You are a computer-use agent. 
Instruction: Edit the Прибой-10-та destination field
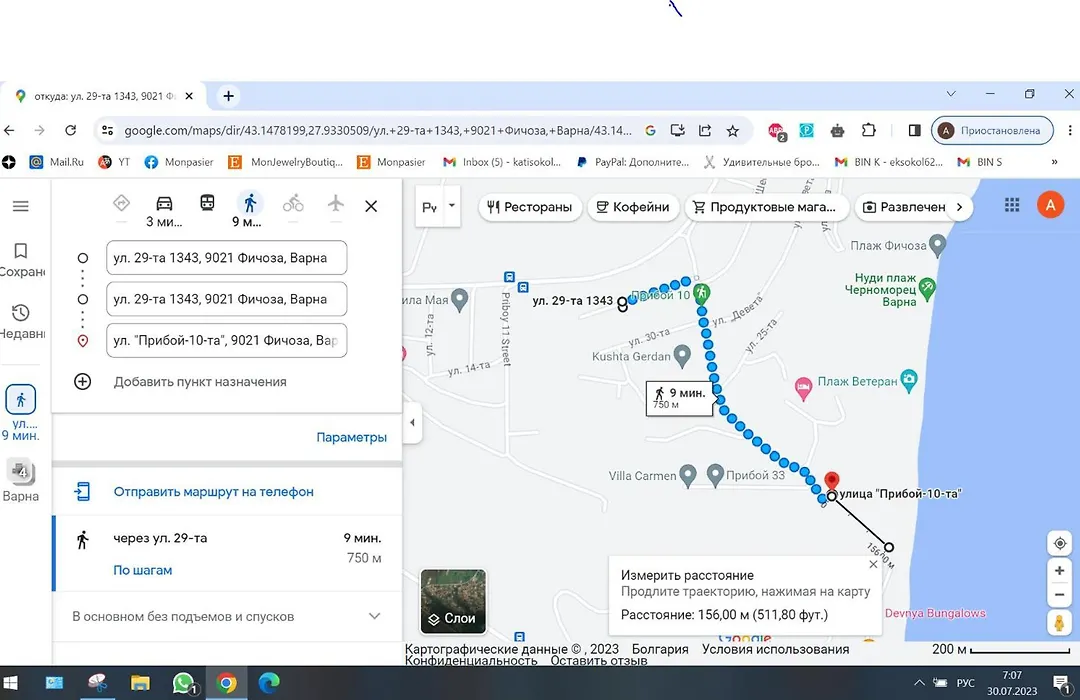[x=227, y=340]
